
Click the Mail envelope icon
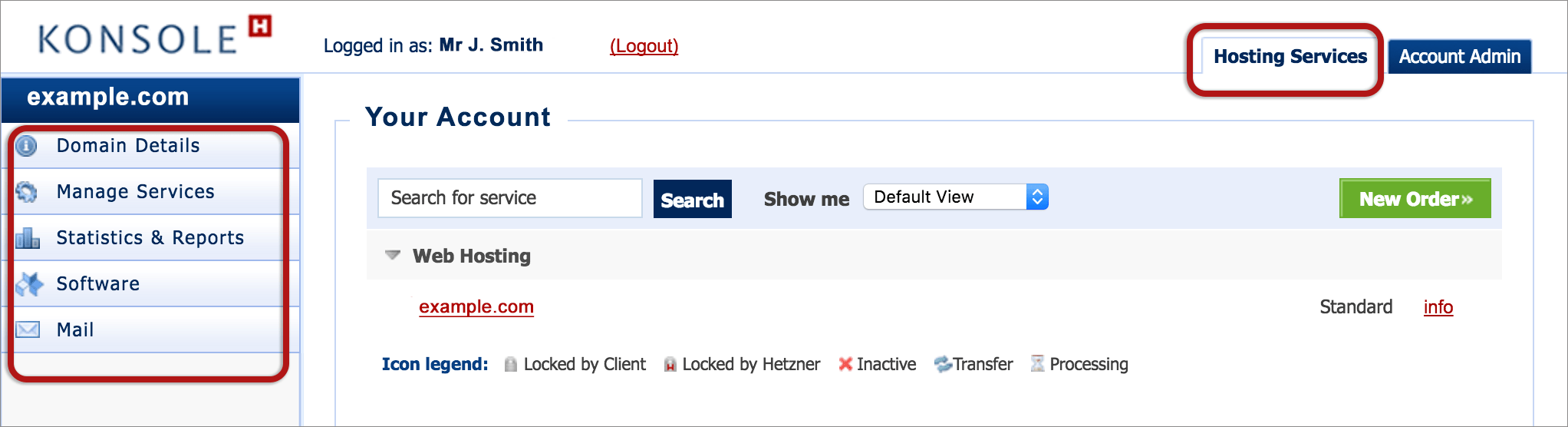point(28,329)
